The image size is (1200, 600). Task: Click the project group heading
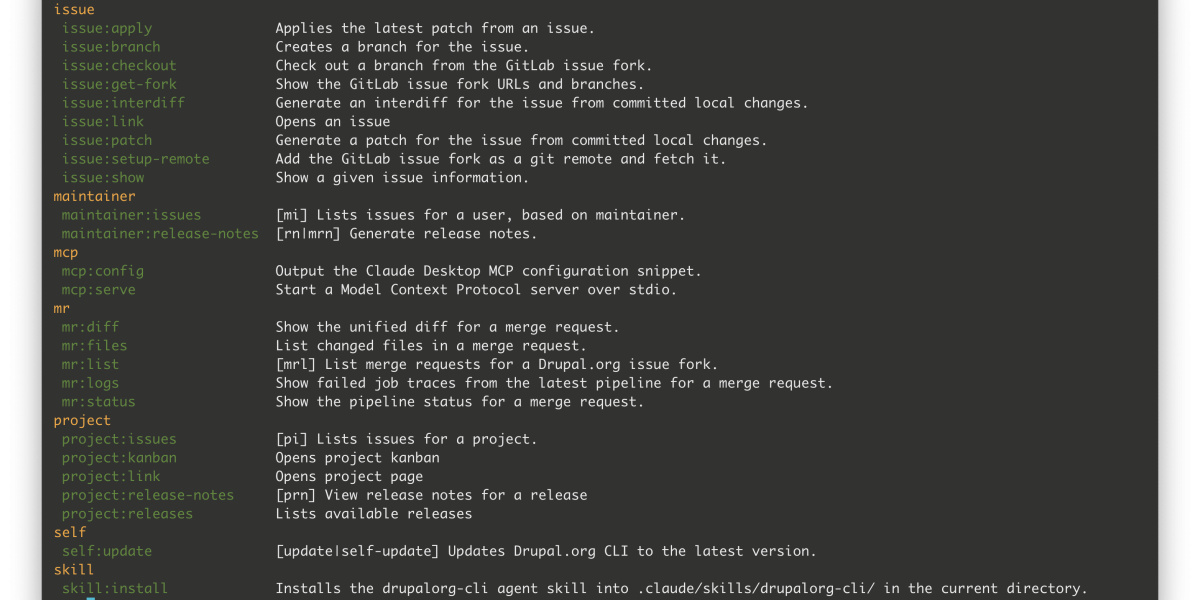click(x=82, y=421)
